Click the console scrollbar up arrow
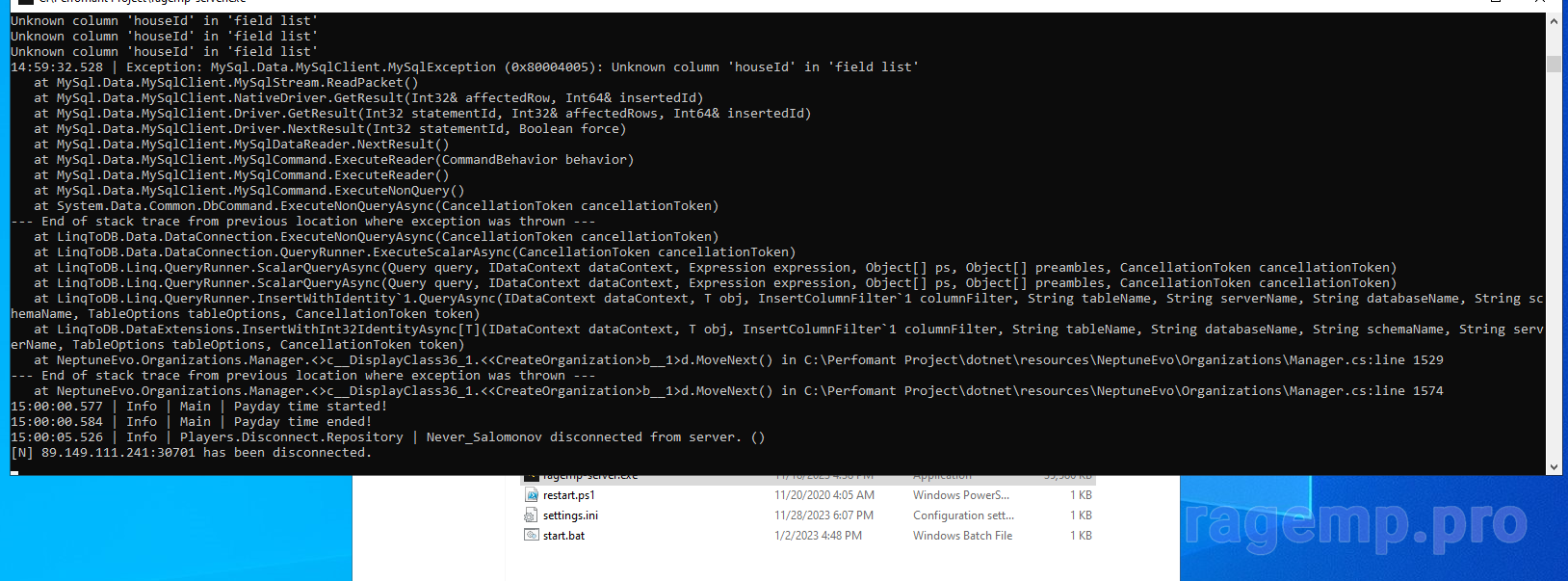Image resolution: width=1568 pixels, height=581 pixels. pyautogui.click(x=1554, y=21)
